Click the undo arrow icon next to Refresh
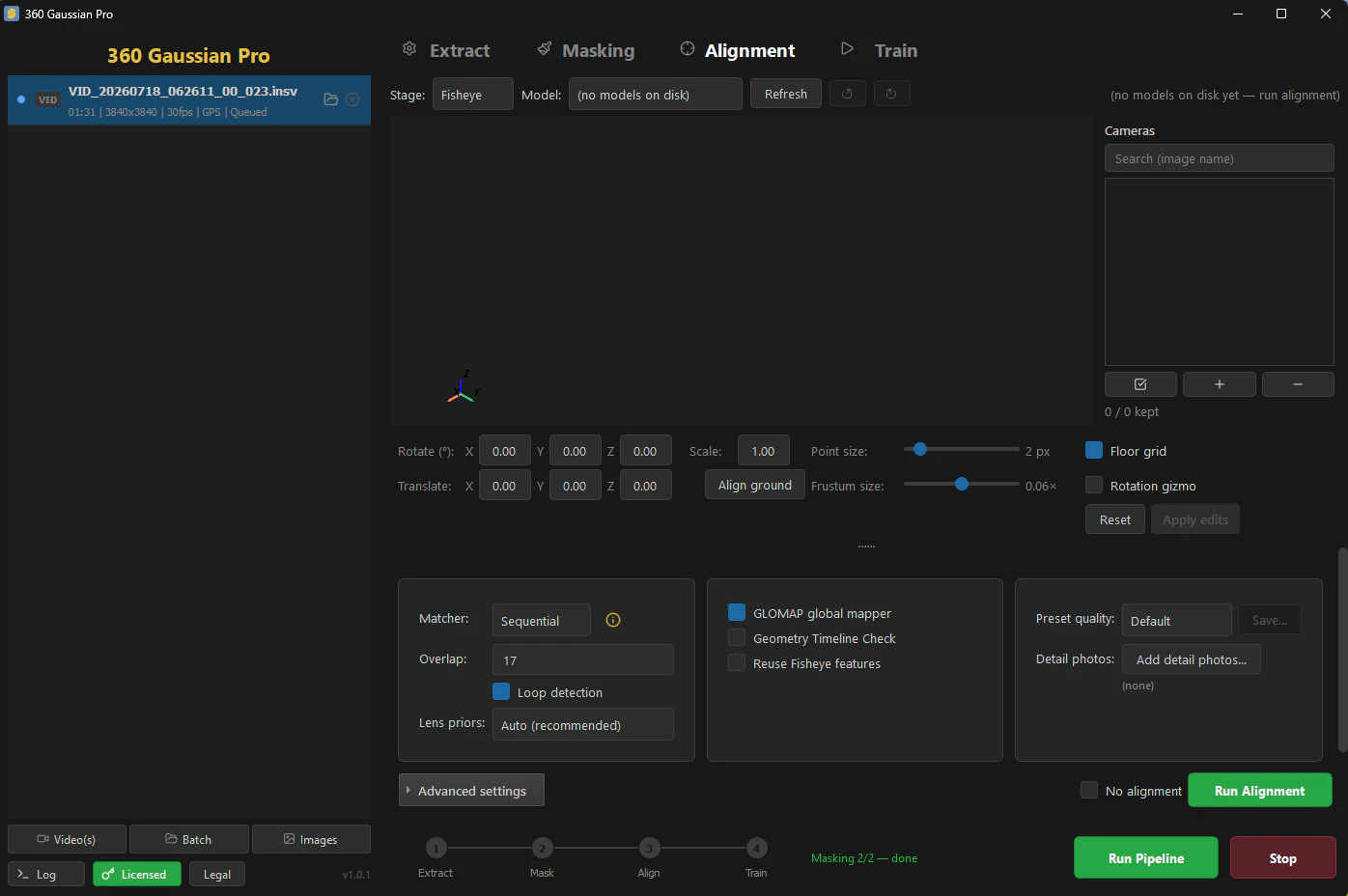This screenshot has height=896, width=1348. [847, 94]
